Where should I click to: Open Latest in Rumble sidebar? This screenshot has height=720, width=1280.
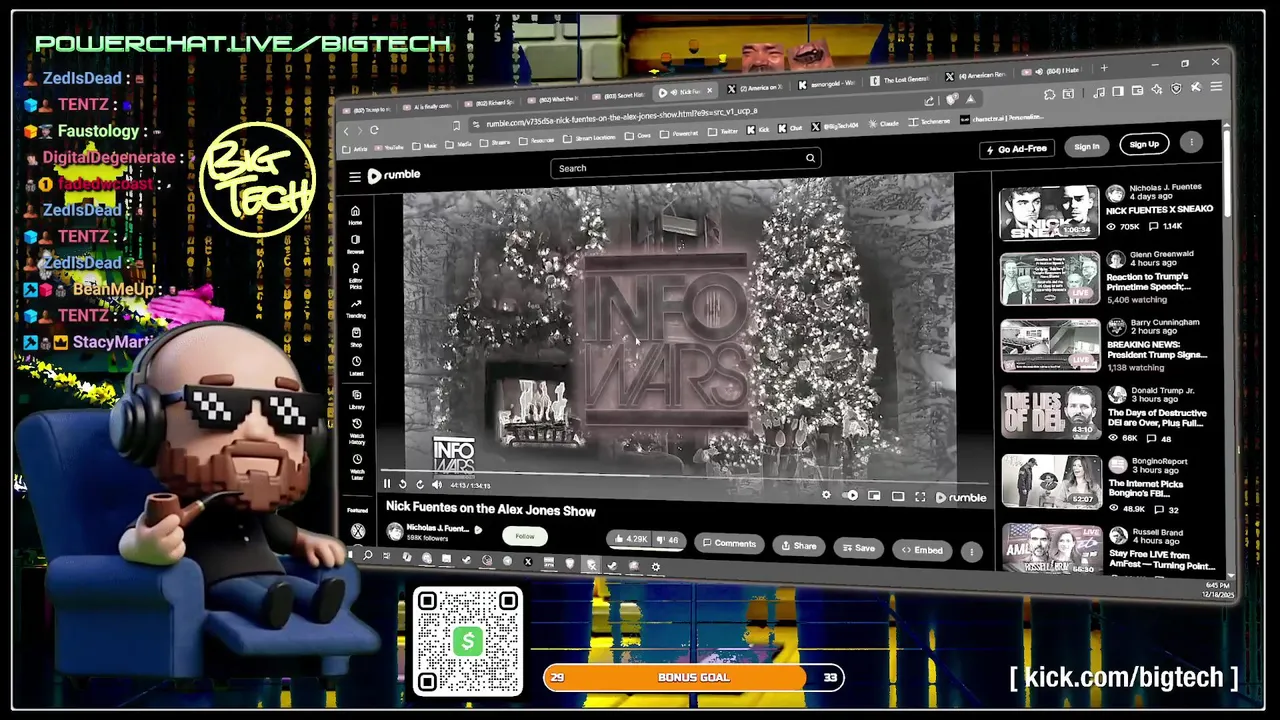pos(356,365)
